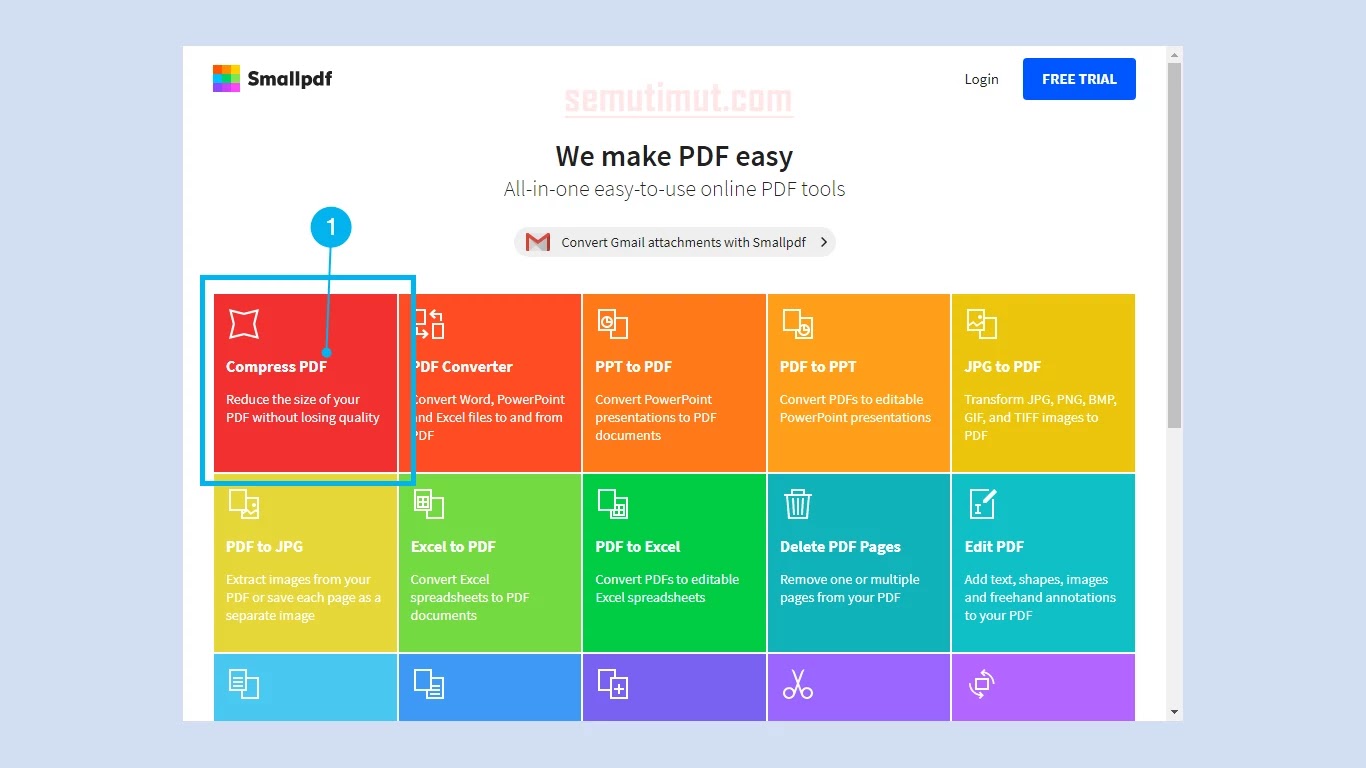Click the 'We make PDF easy' heading

(x=674, y=157)
